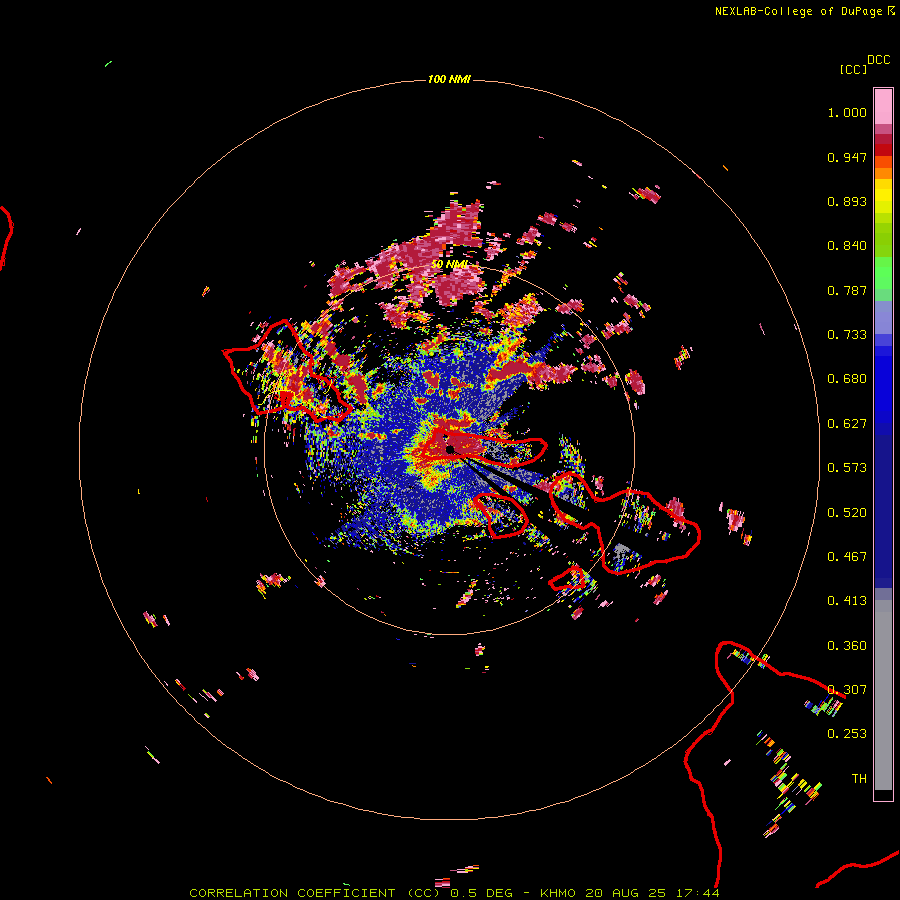The image size is (900, 900).
Task: Select the light pink band beside 1.000
Action: click(883, 106)
